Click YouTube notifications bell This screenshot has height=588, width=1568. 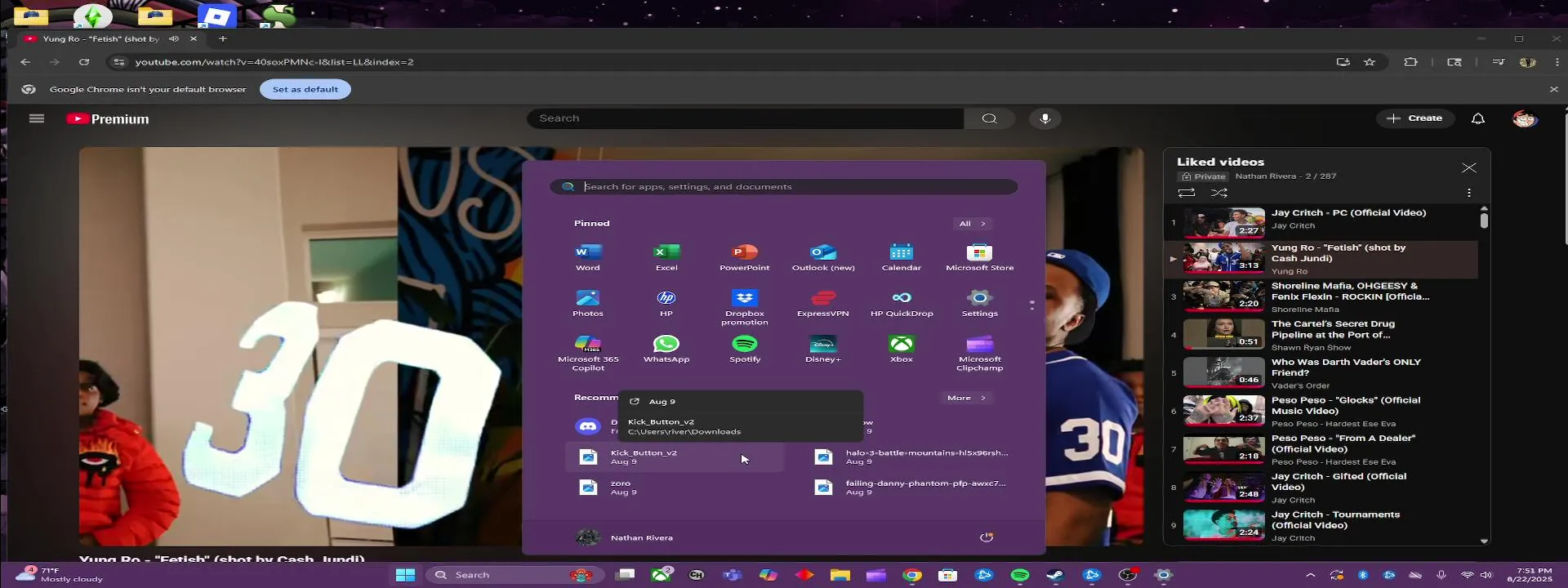point(1478,118)
